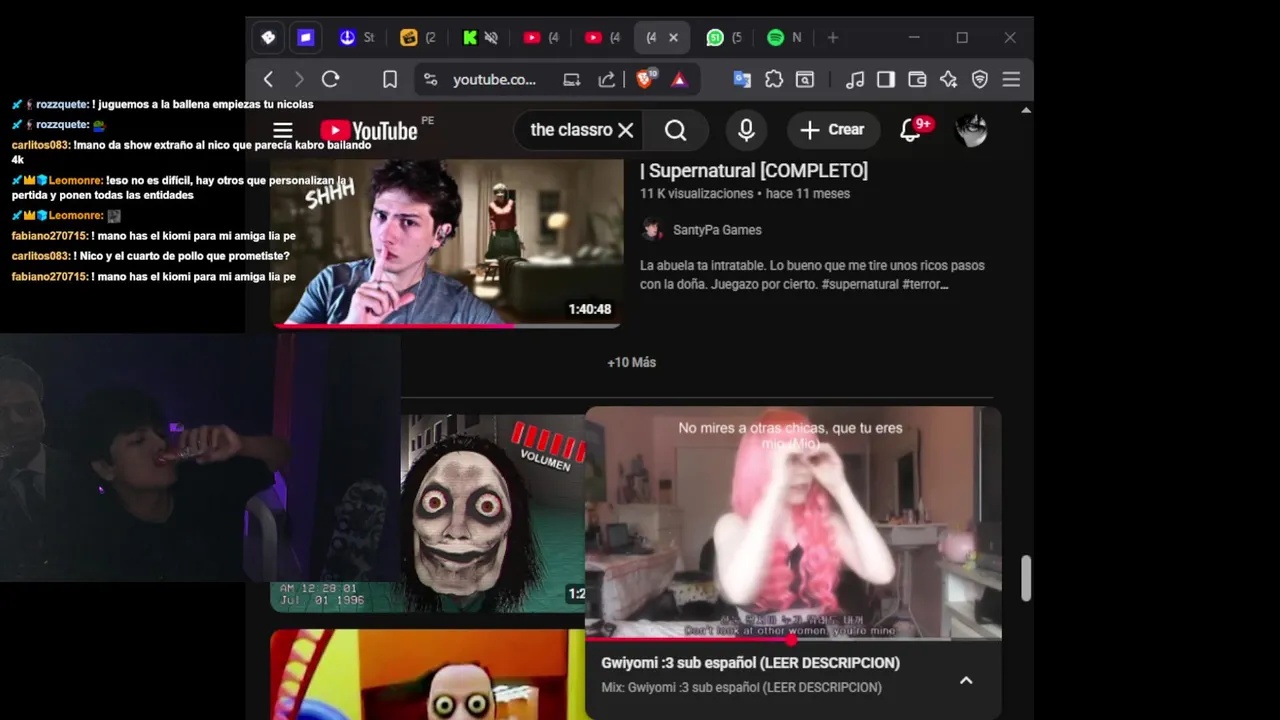Start voice search with microphone
1280x720 pixels.
pos(746,130)
